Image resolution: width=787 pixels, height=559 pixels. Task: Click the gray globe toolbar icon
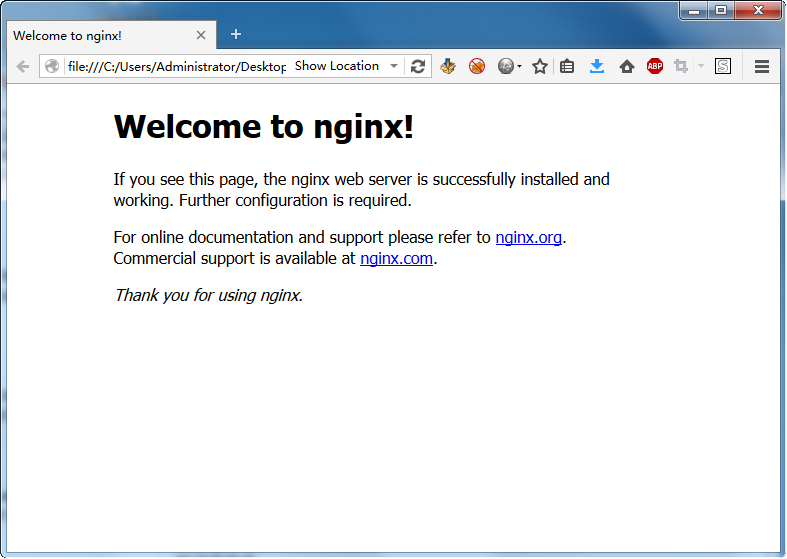click(x=506, y=66)
